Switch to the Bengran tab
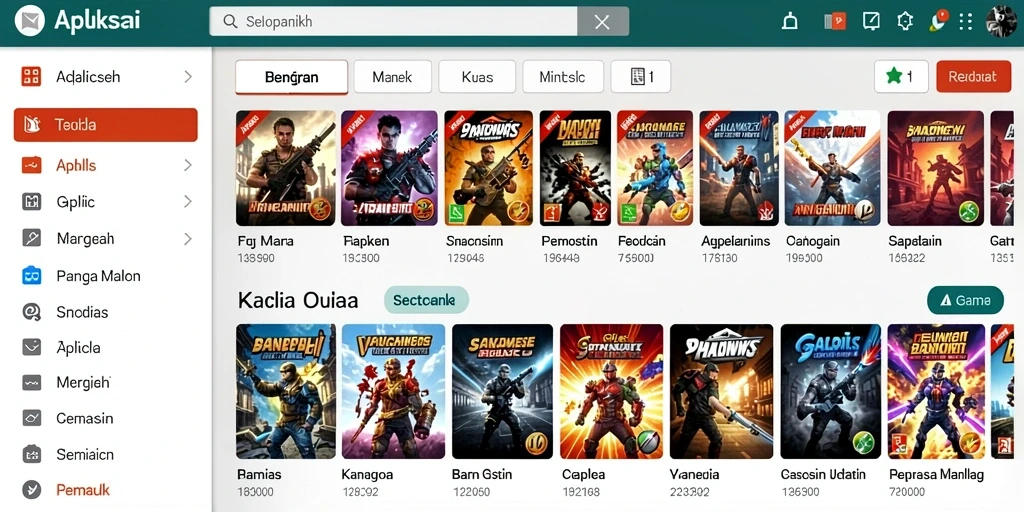Image resolution: width=1024 pixels, height=512 pixels. click(291, 77)
